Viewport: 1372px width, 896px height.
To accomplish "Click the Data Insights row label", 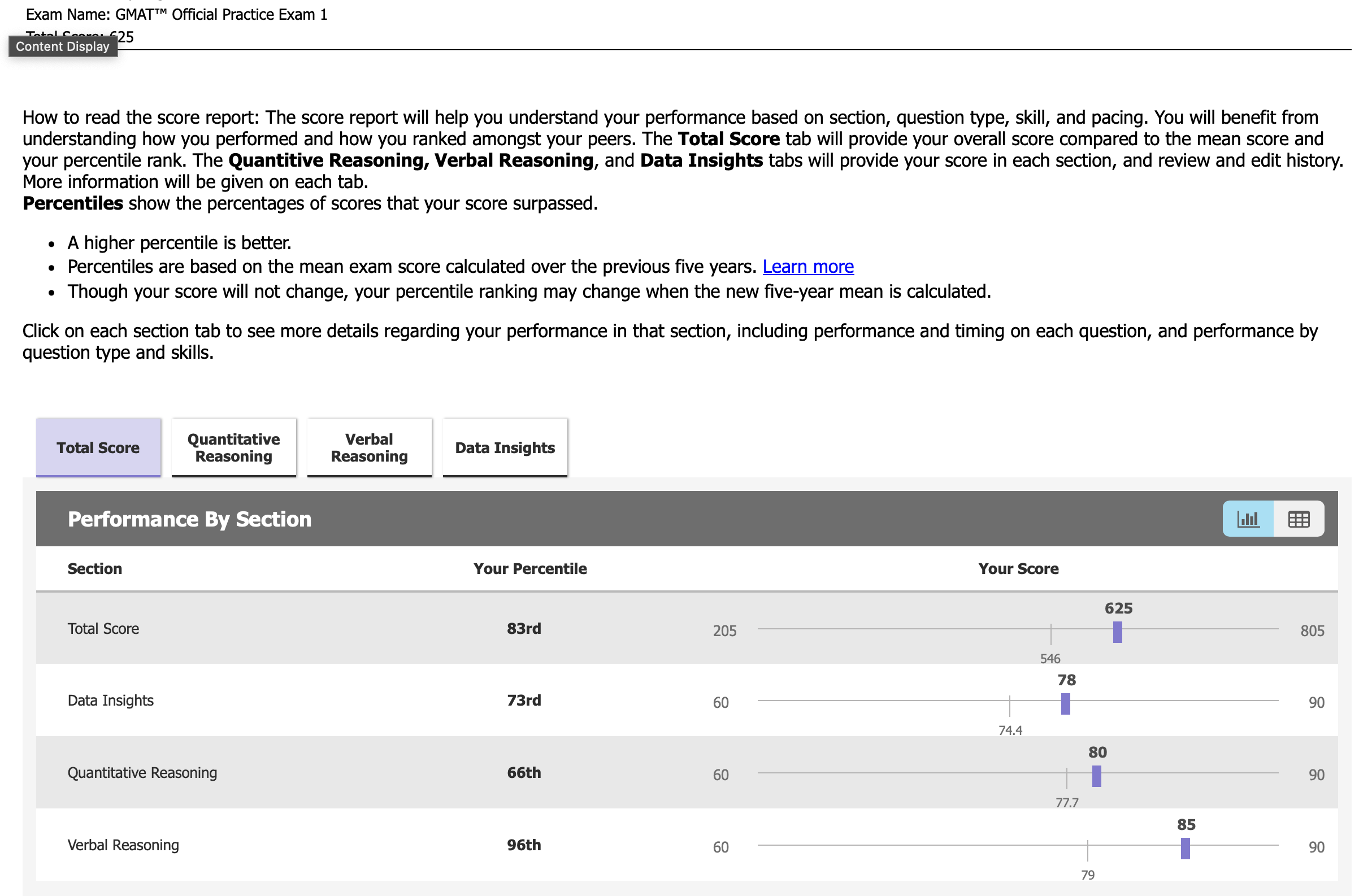I will (x=111, y=701).
